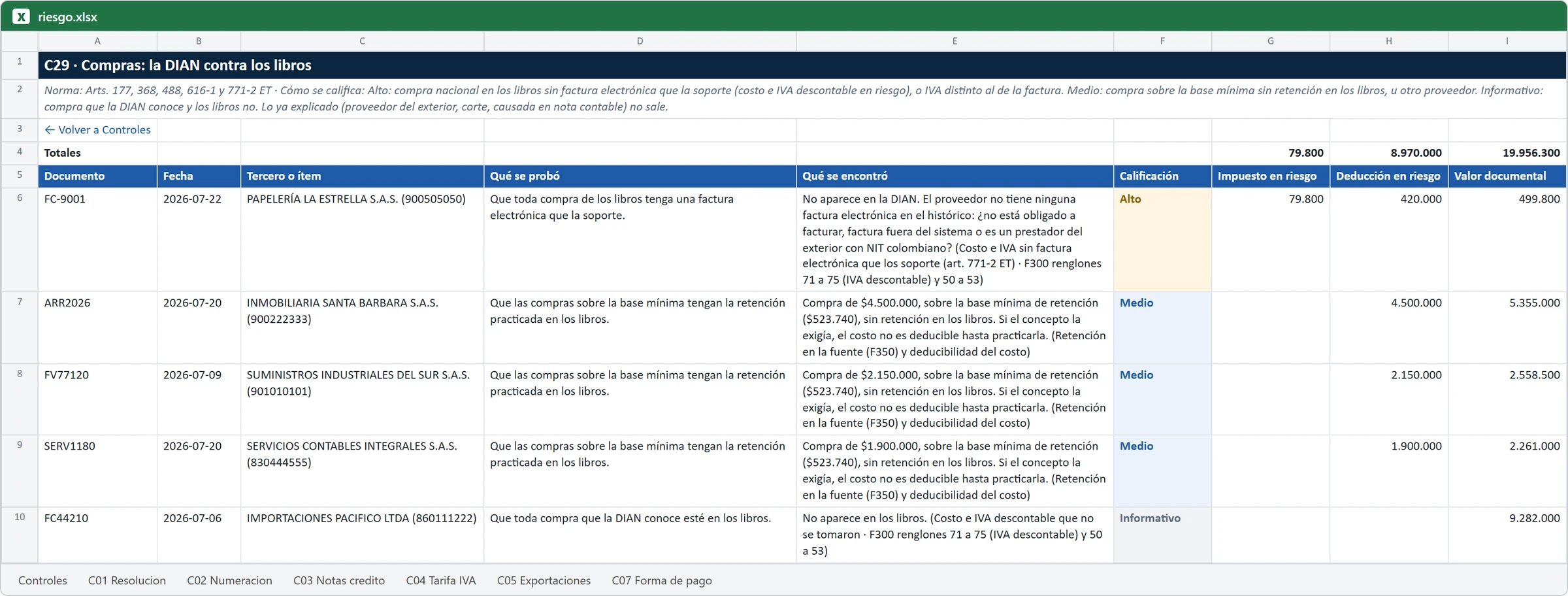This screenshot has width=1568, height=596.
Task: Click the Calificación column heading cell
Action: [x=1162, y=176]
